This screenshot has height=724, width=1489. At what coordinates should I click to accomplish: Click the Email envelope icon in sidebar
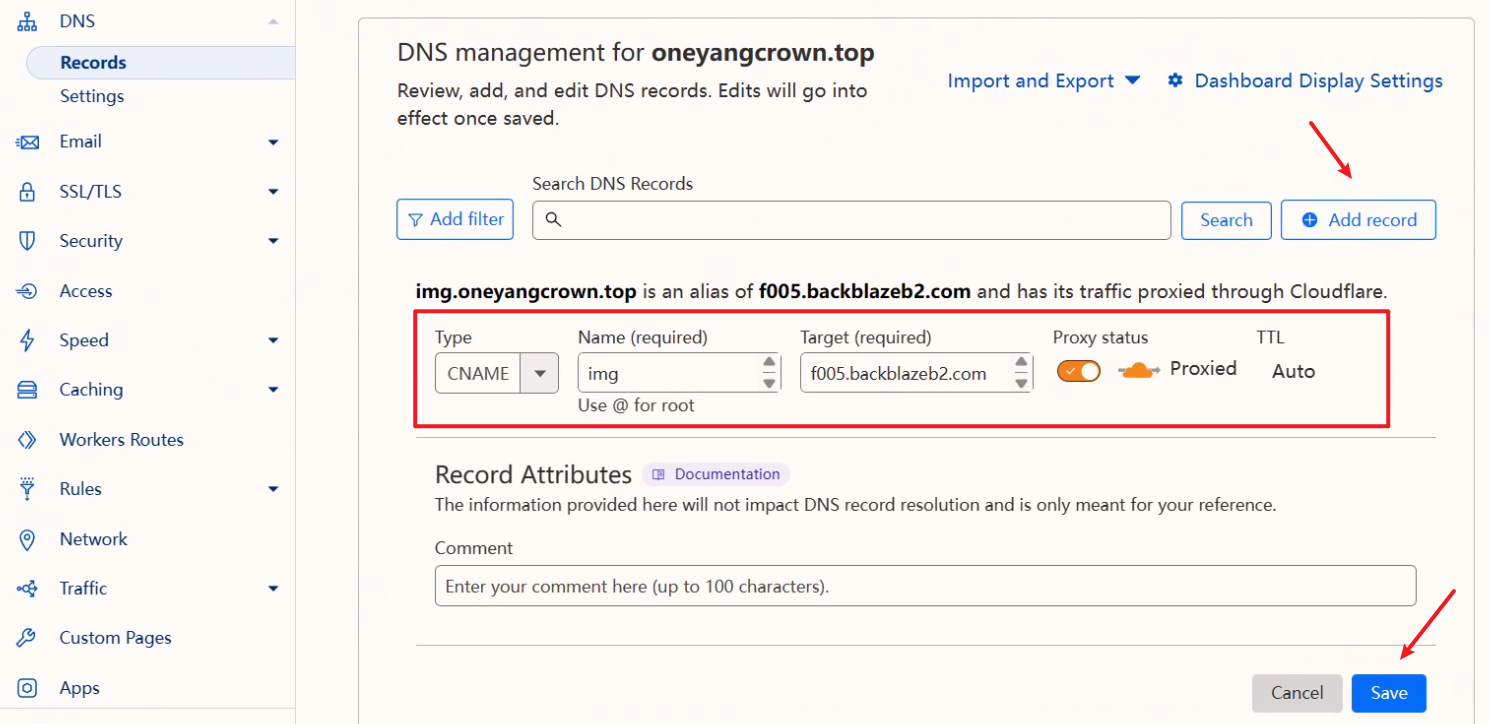tap(28, 142)
